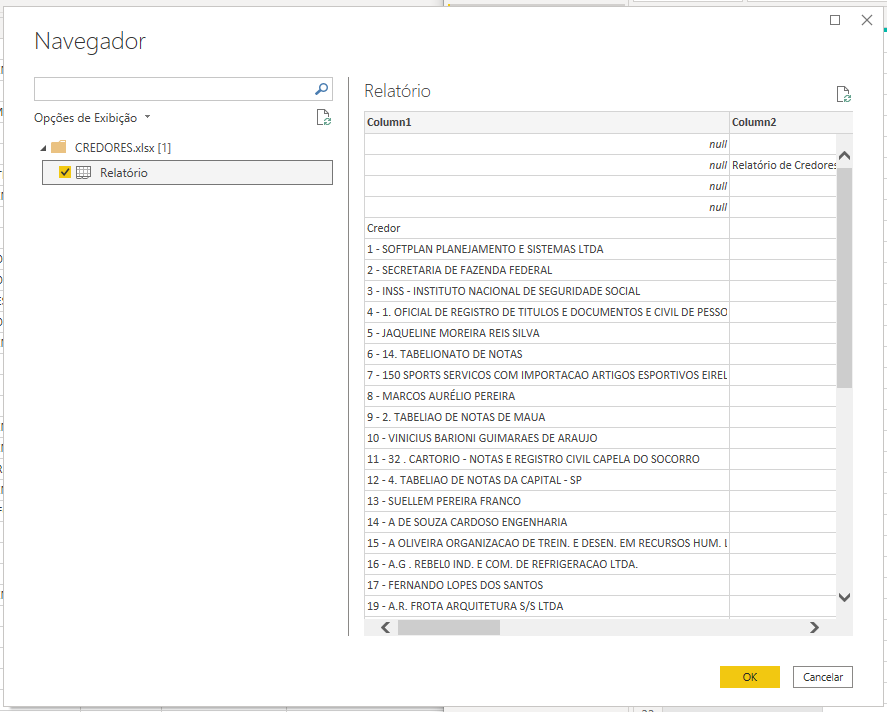Click row '19 - A.R. FROTA ARQUITETURA'
Image resolution: width=887 pixels, height=712 pixels.
coord(547,606)
